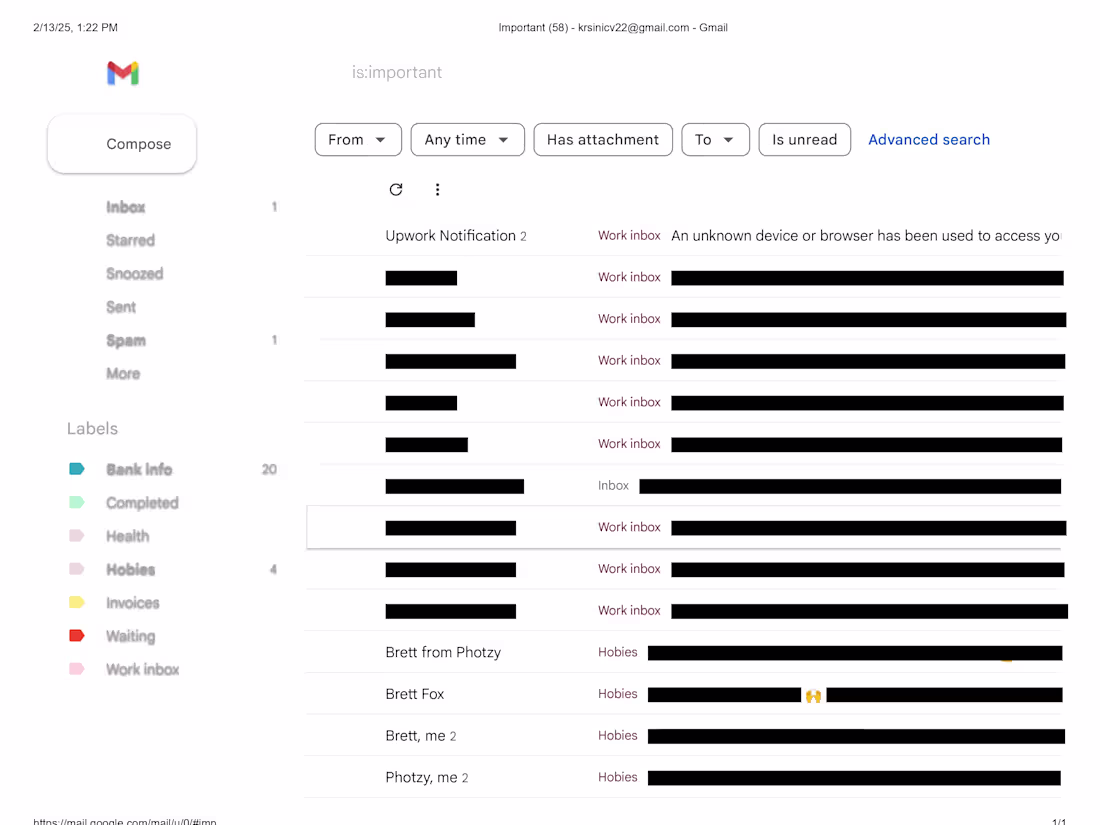Open the To filter dropdown
Image resolution: width=1100 pixels, height=825 pixels.
[715, 140]
